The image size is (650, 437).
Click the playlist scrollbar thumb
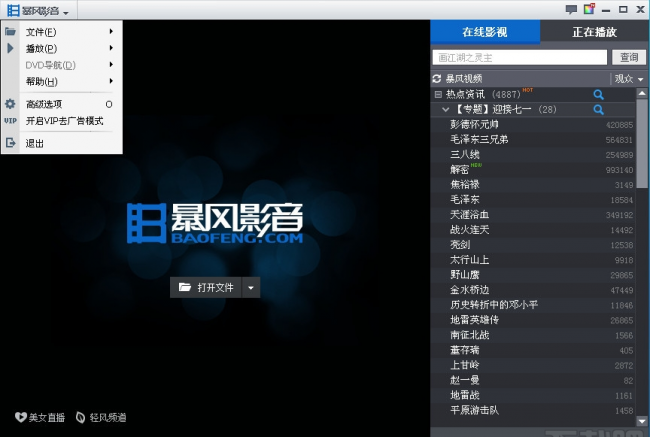click(x=642, y=143)
